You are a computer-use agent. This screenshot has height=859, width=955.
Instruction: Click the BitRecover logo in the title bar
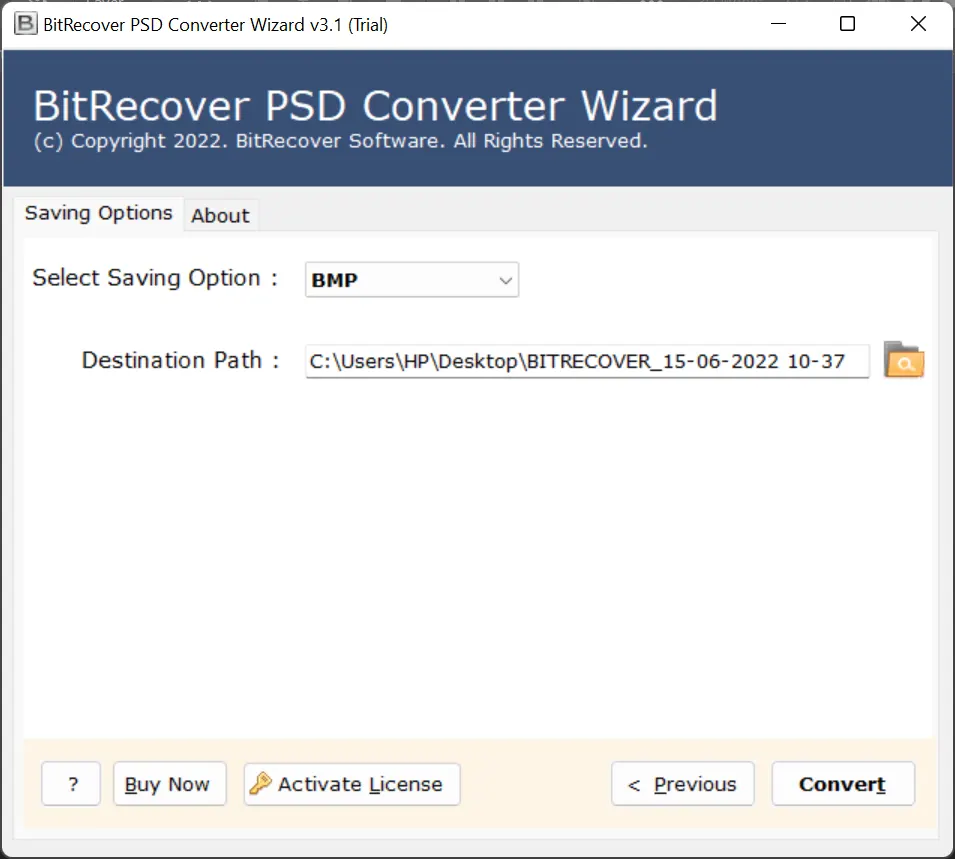point(24,22)
